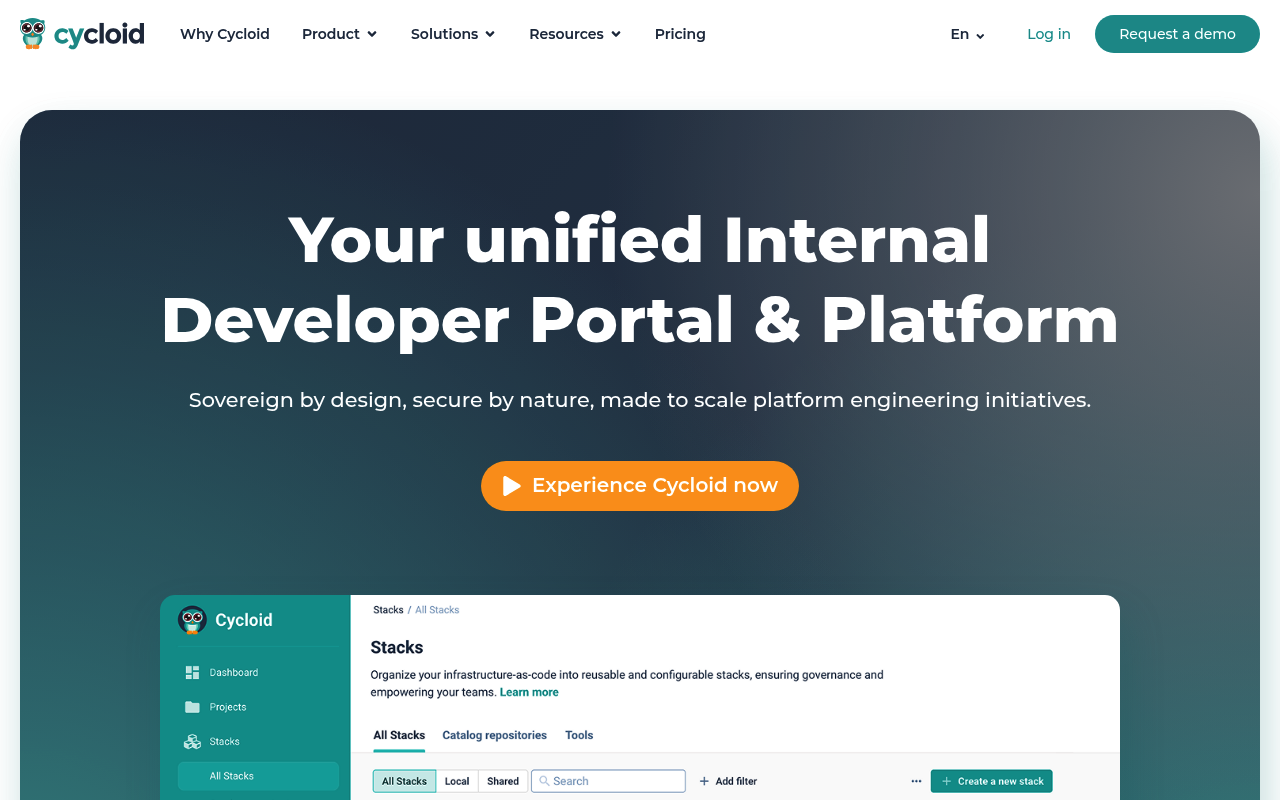Select the Local filter toggle
The width and height of the screenshot is (1280, 800).
coord(457,781)
